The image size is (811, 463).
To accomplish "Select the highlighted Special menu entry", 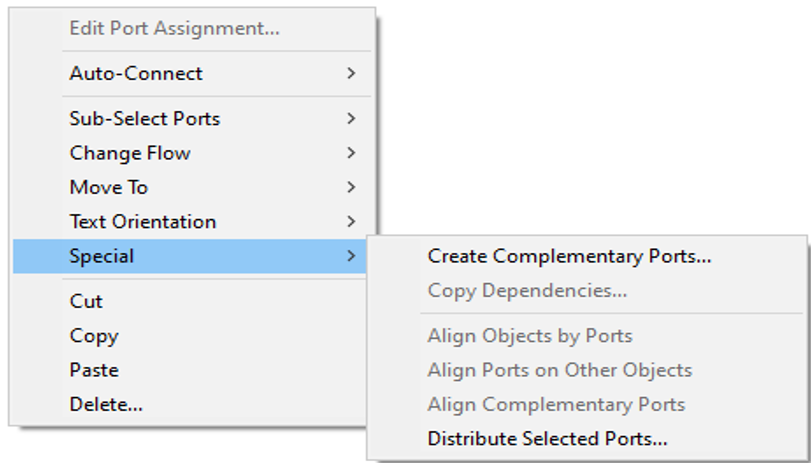I will click(x=190, y=256).
